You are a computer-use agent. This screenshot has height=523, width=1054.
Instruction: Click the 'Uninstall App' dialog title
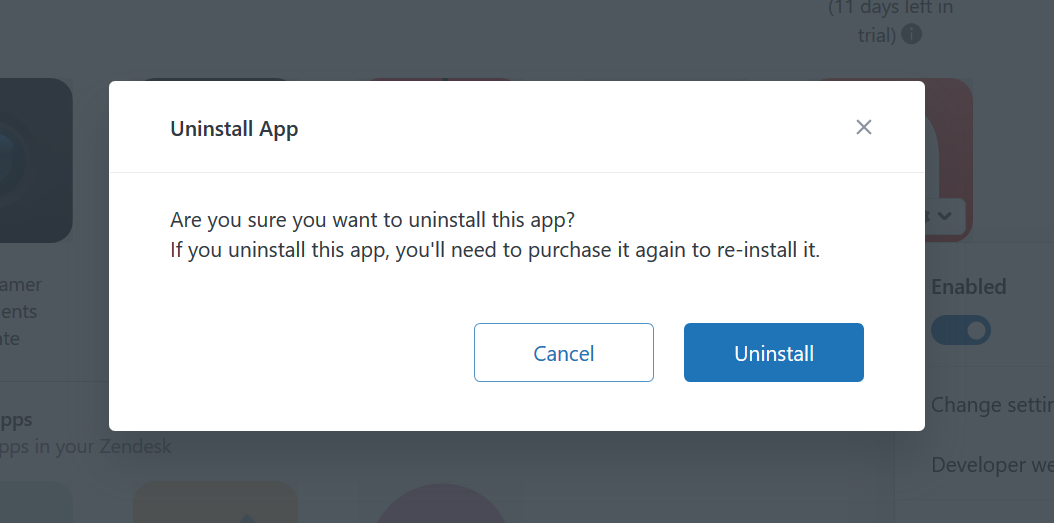[x=234, y=128]
